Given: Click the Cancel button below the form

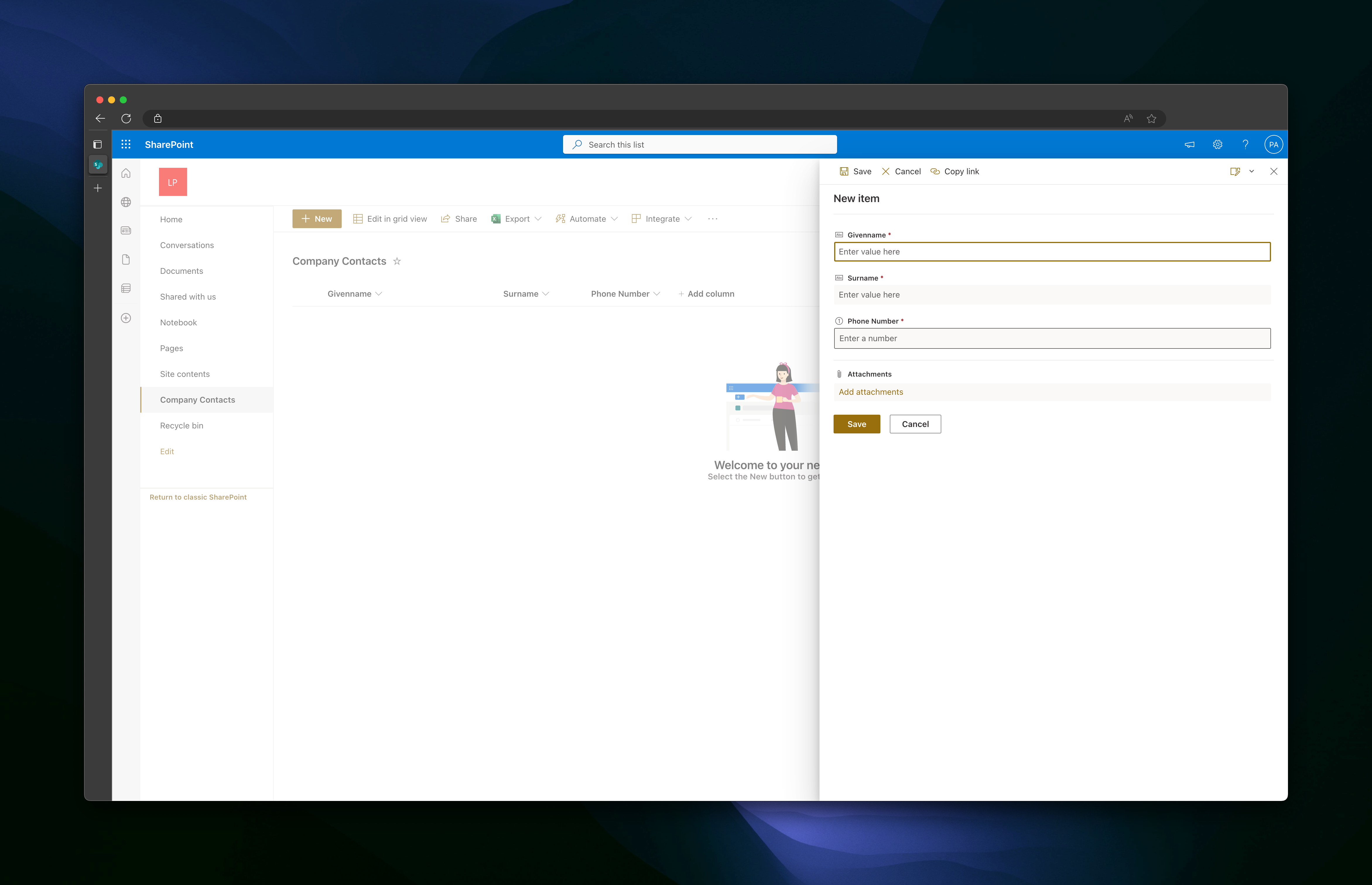Looking at the screenshot, I should click(915, 424).
